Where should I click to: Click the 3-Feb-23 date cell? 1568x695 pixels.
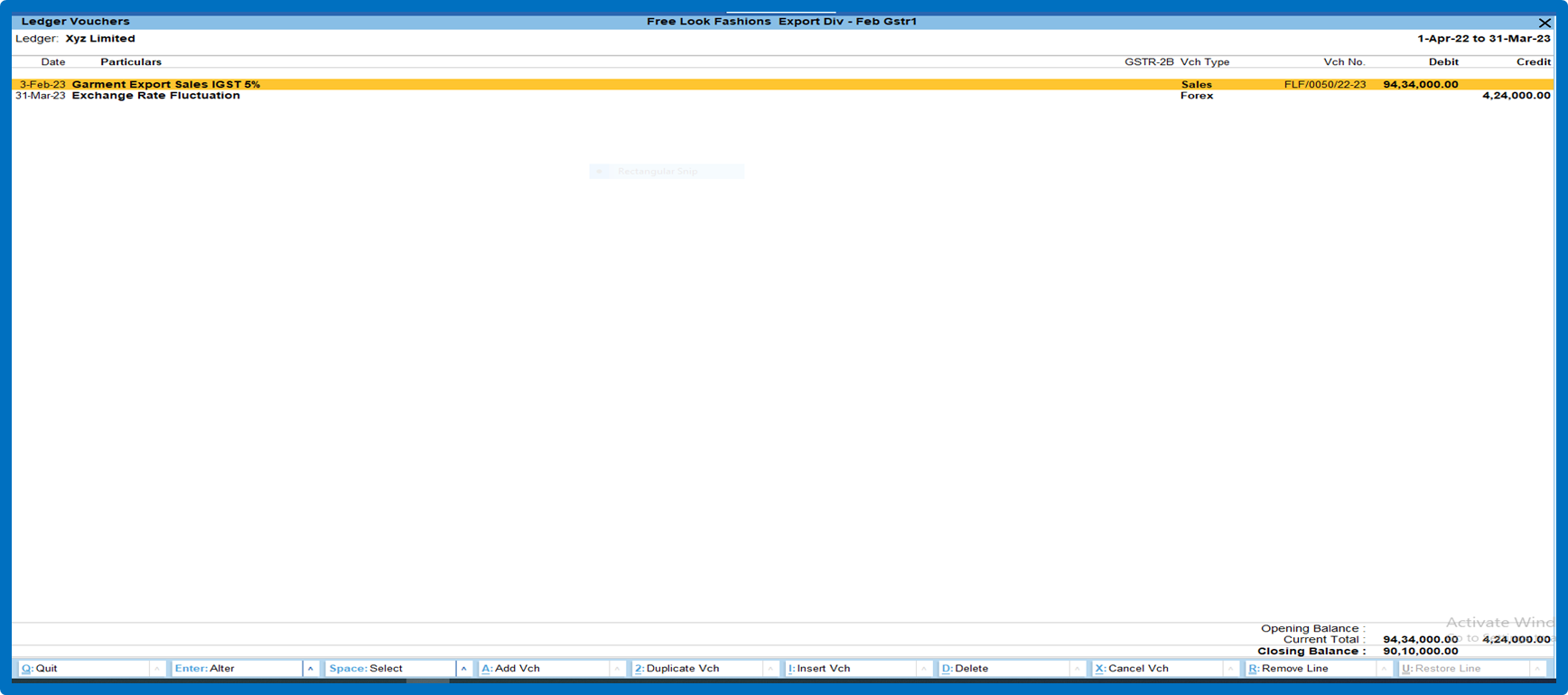coord(42,84)
